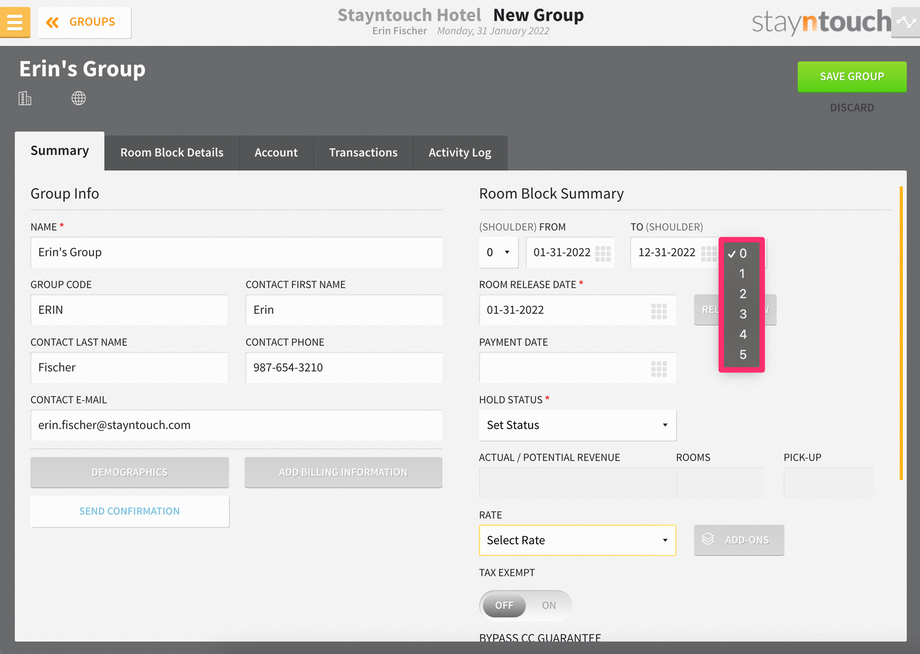
Task: Open the activity graph icon in header
Action: tap(906, 22)
